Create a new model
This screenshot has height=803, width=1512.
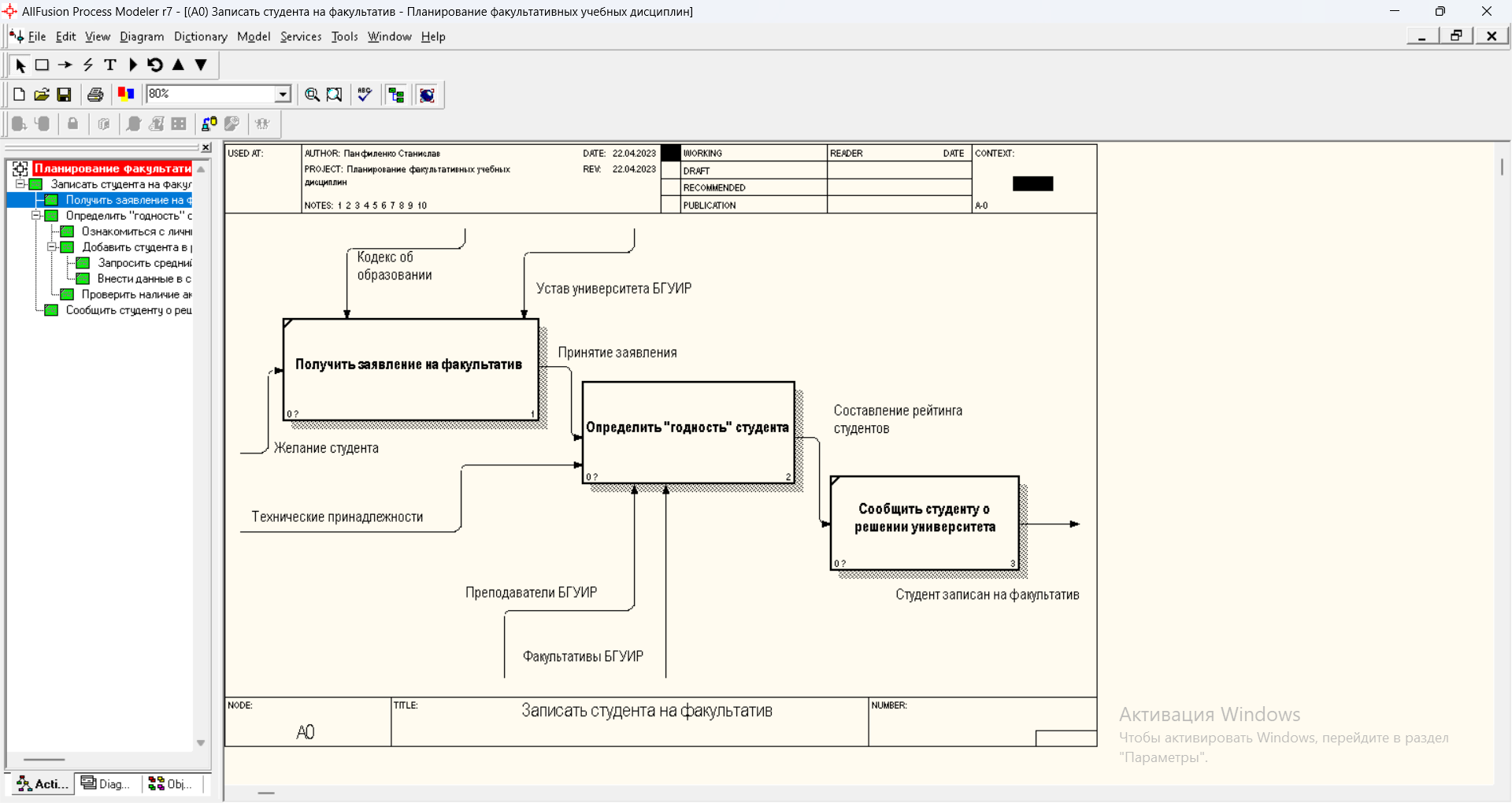point(19,94)
